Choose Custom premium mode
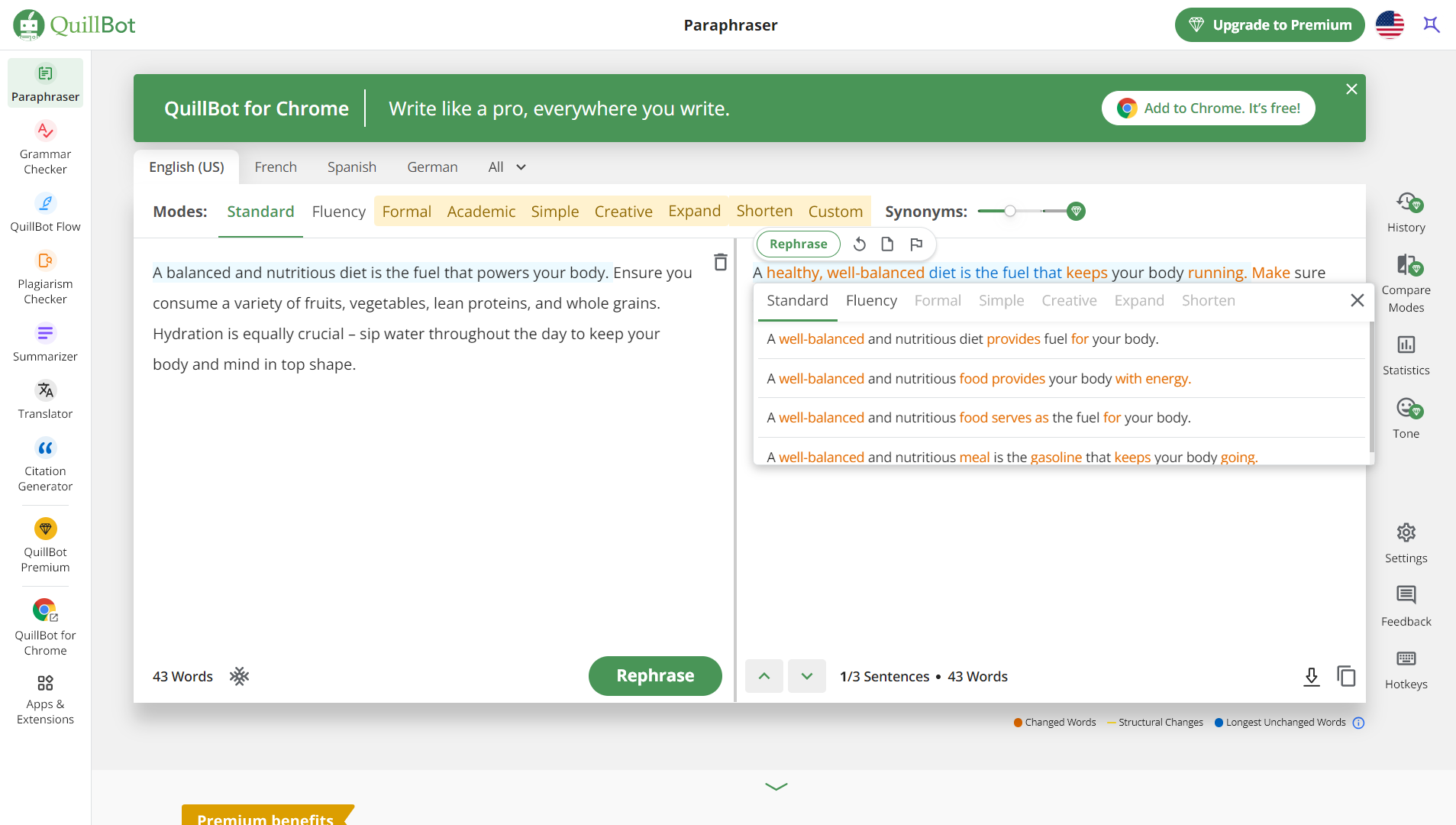Screen dimensions: 1456x825 835,211
